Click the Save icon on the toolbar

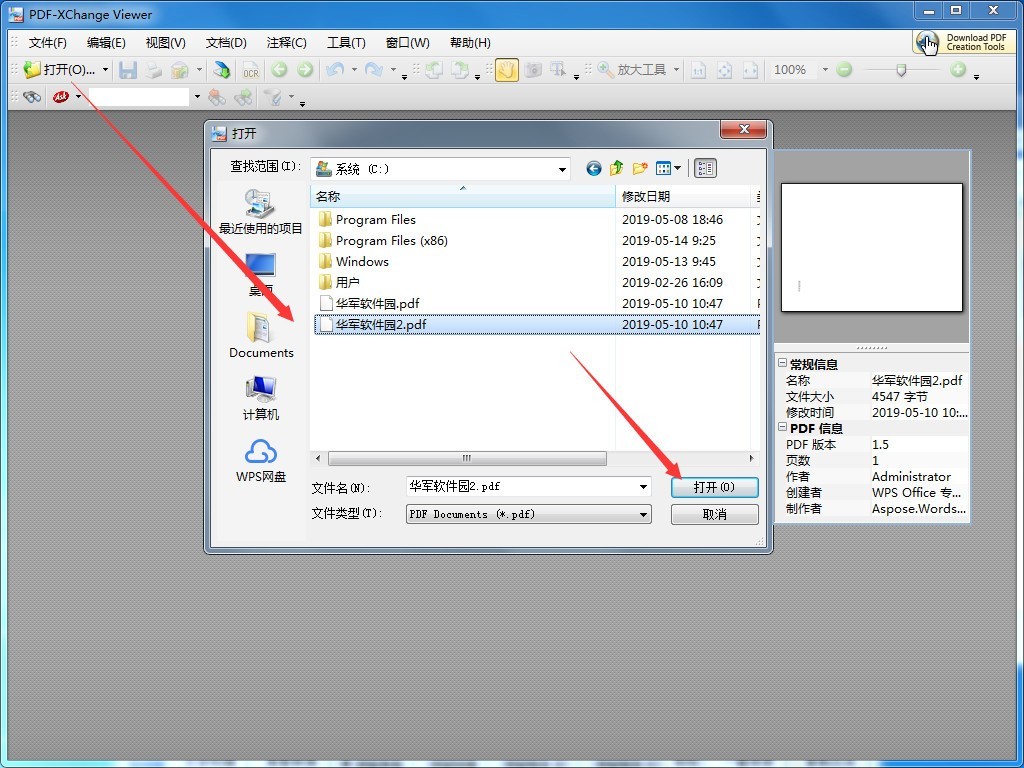click(x=128, y=70)
